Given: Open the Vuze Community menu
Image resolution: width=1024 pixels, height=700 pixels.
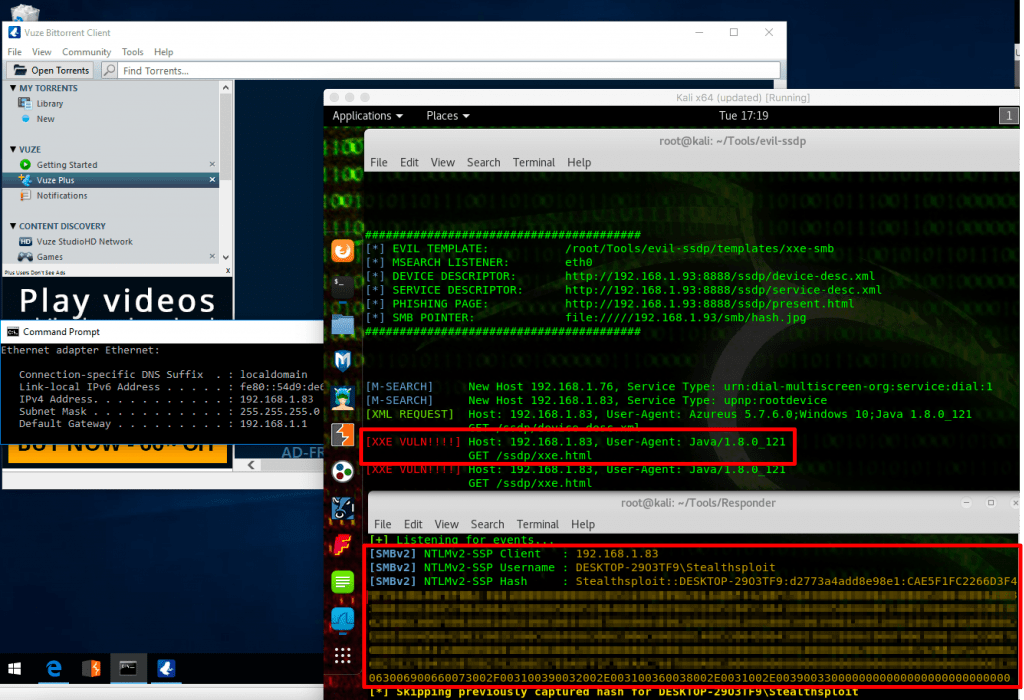Looking at the screenshot, I should coord(87,52).
